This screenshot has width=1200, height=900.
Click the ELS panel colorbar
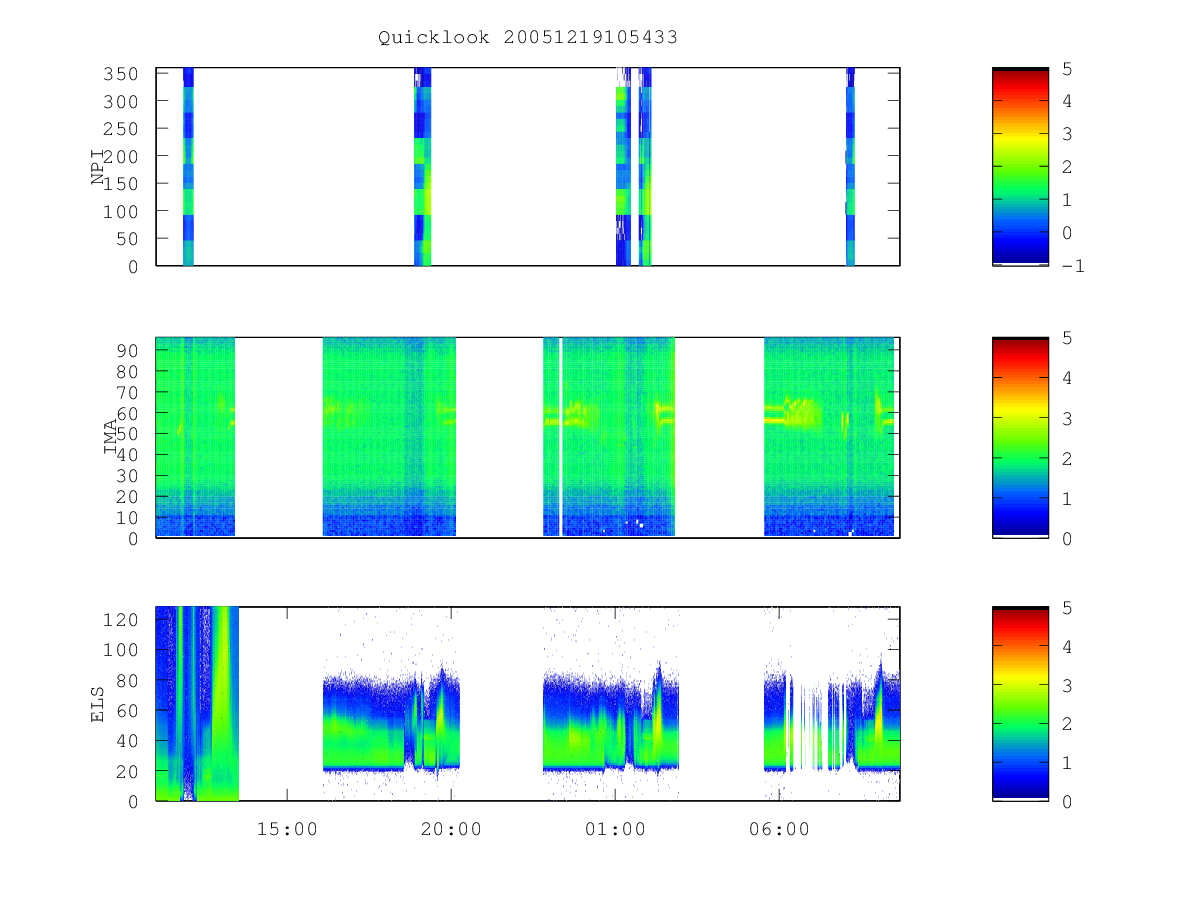coord(1020,703)
